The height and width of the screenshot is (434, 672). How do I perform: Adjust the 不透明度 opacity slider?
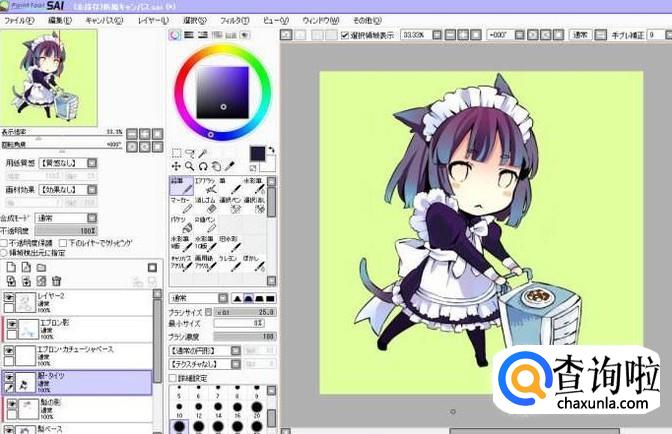[66, 230]
